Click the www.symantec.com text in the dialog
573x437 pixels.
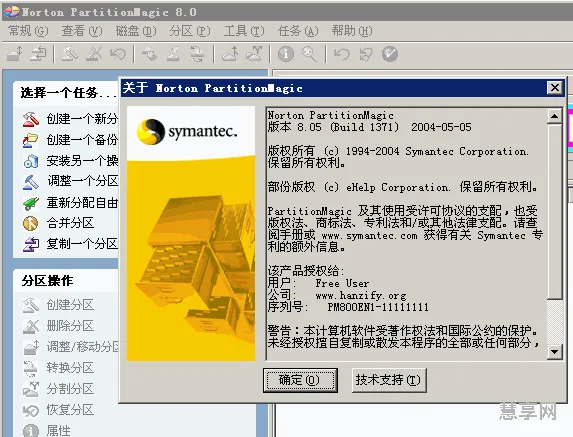369,236
